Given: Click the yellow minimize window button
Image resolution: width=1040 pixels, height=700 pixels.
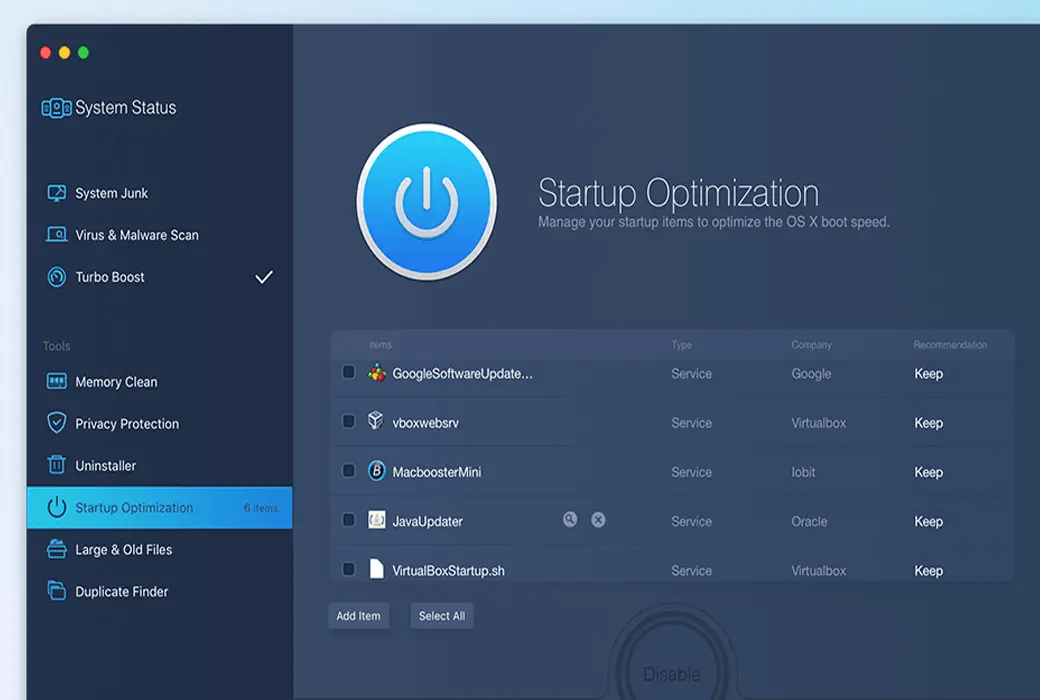Looking at the screenshot, I should (64, 52).
